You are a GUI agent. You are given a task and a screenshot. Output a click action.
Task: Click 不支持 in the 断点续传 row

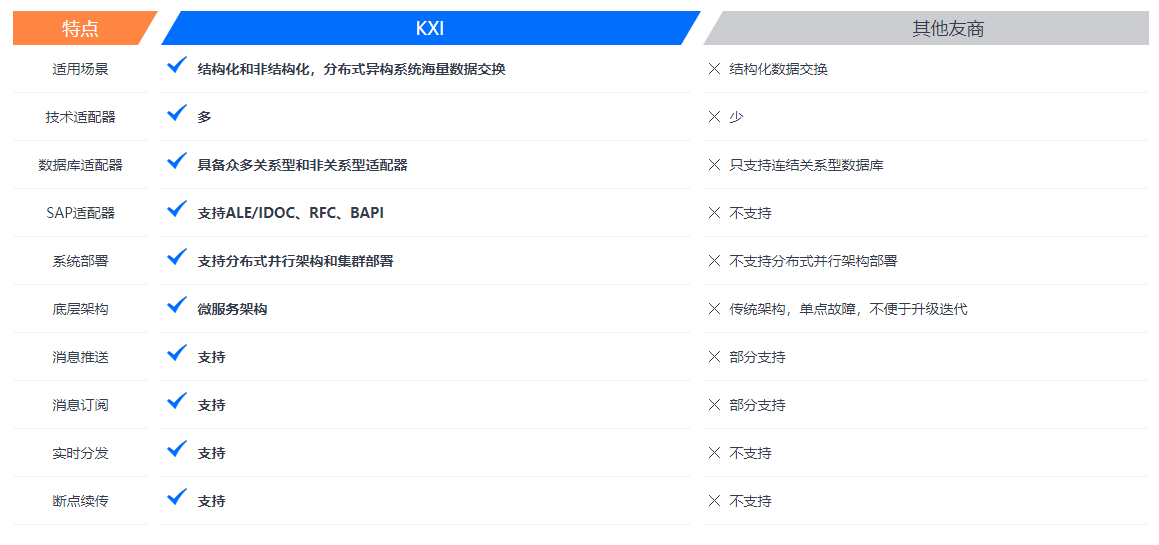tap(750, 501)
